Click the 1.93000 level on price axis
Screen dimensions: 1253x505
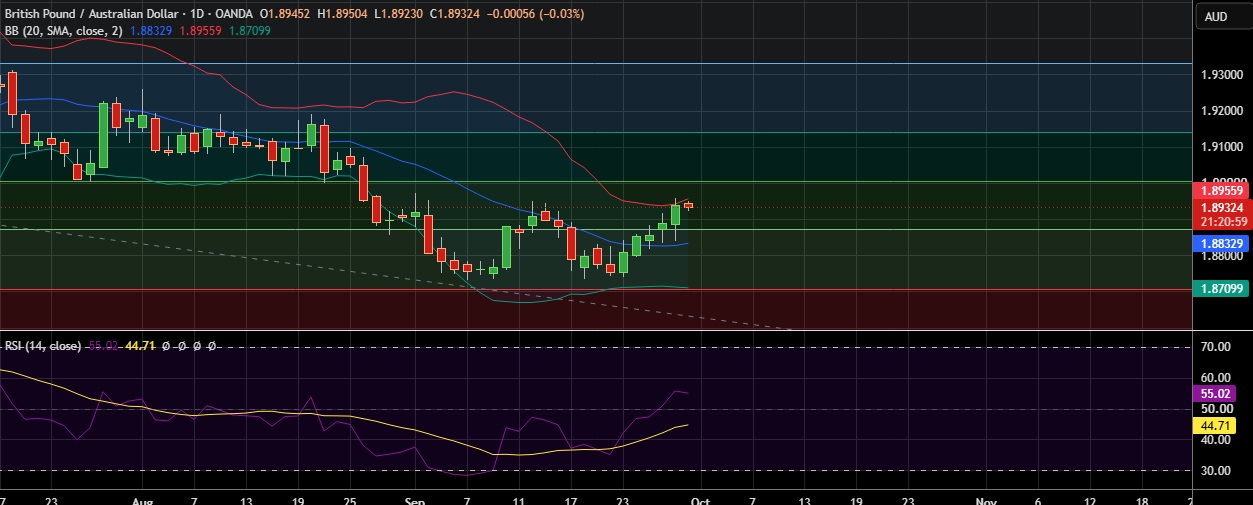click(1221, 76)
